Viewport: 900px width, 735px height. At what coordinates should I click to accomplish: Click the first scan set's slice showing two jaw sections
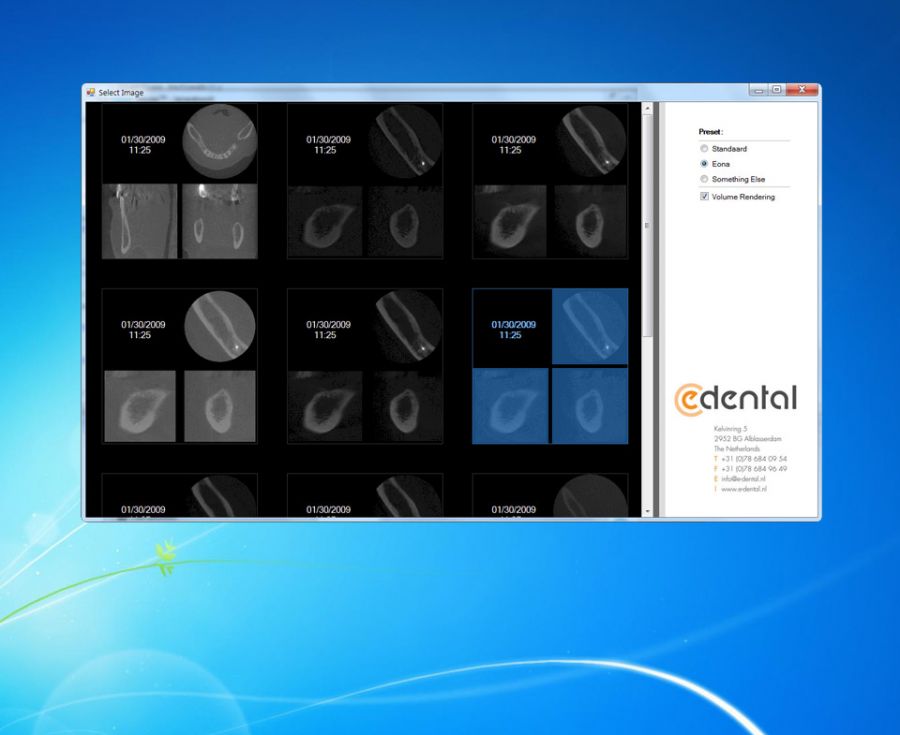point(220,221)
